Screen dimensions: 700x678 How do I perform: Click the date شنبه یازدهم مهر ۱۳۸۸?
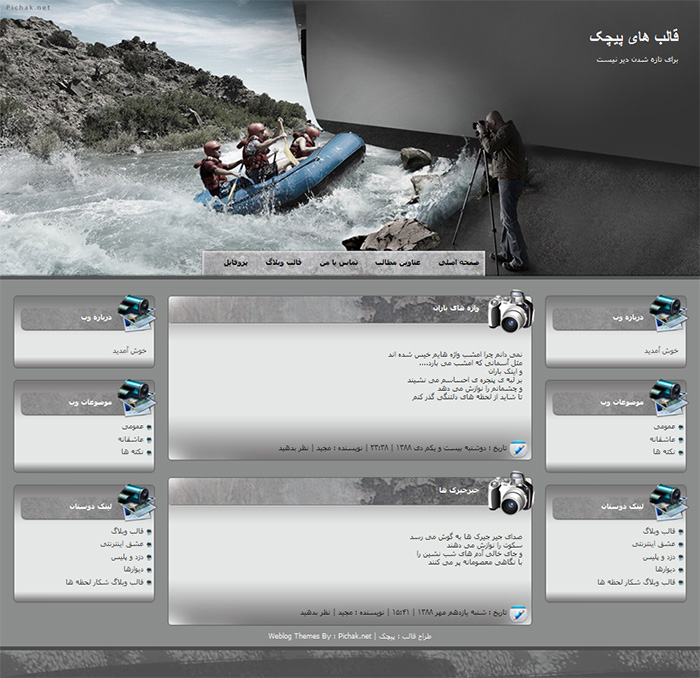[451, 612]
